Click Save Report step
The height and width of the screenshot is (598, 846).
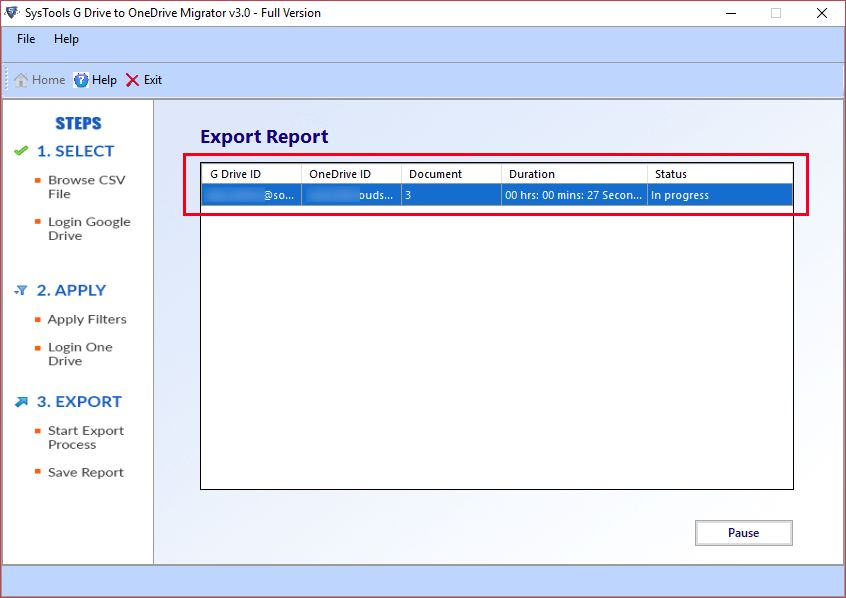click(x=86, y=472)
